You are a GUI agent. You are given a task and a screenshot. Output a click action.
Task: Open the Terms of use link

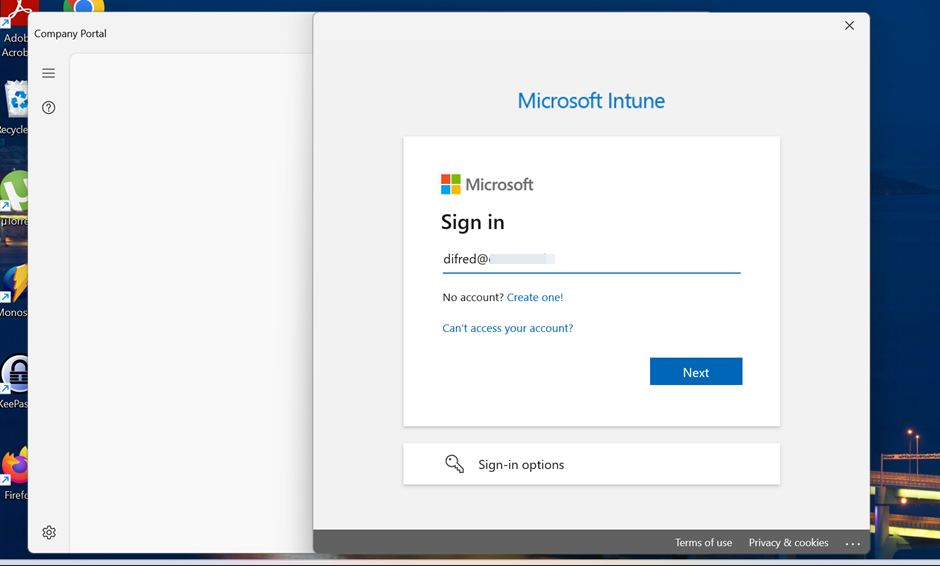703,543
